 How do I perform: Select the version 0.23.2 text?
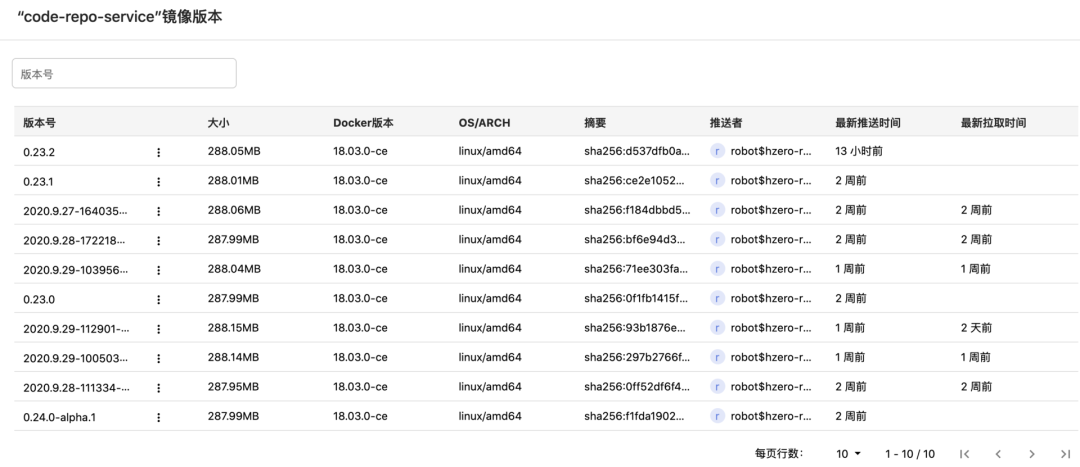[39, 152]
